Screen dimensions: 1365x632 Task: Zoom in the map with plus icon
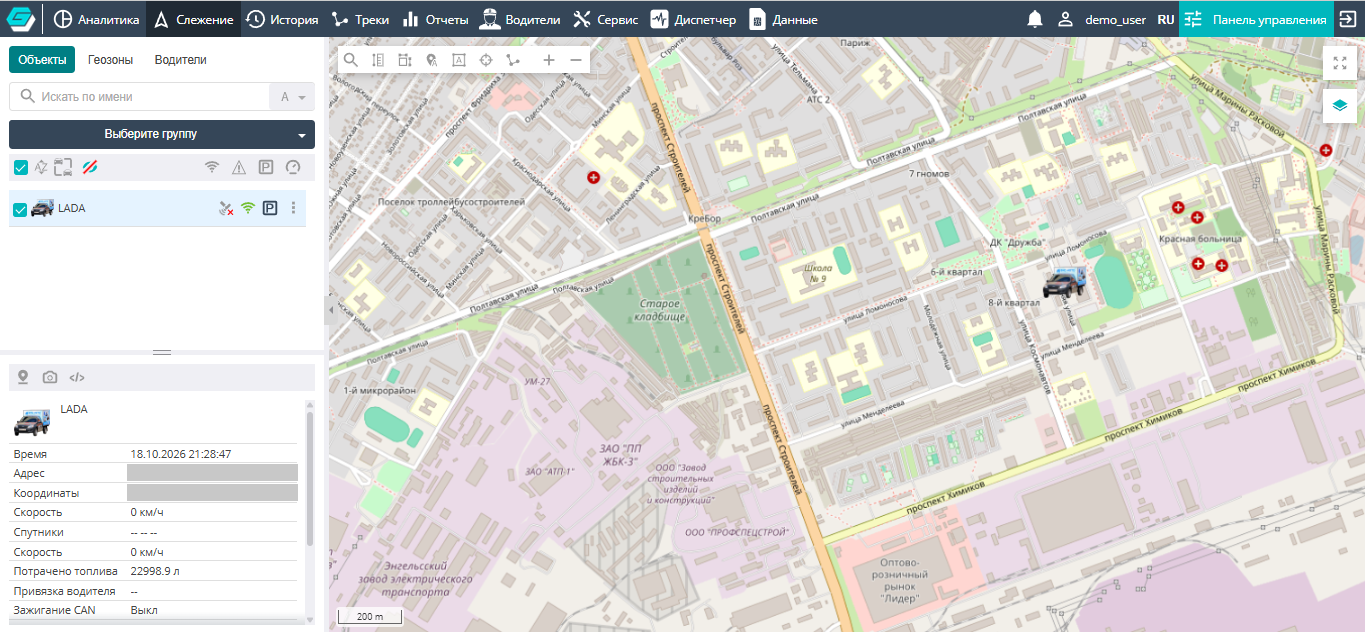coord(549,60)
